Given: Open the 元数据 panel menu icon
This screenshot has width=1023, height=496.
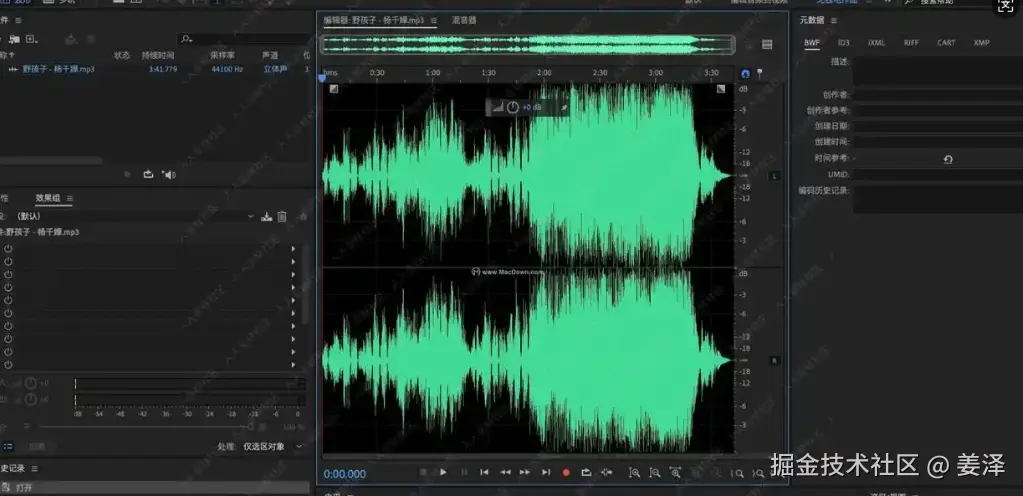Looking at the screenshot, I should 834,20.
